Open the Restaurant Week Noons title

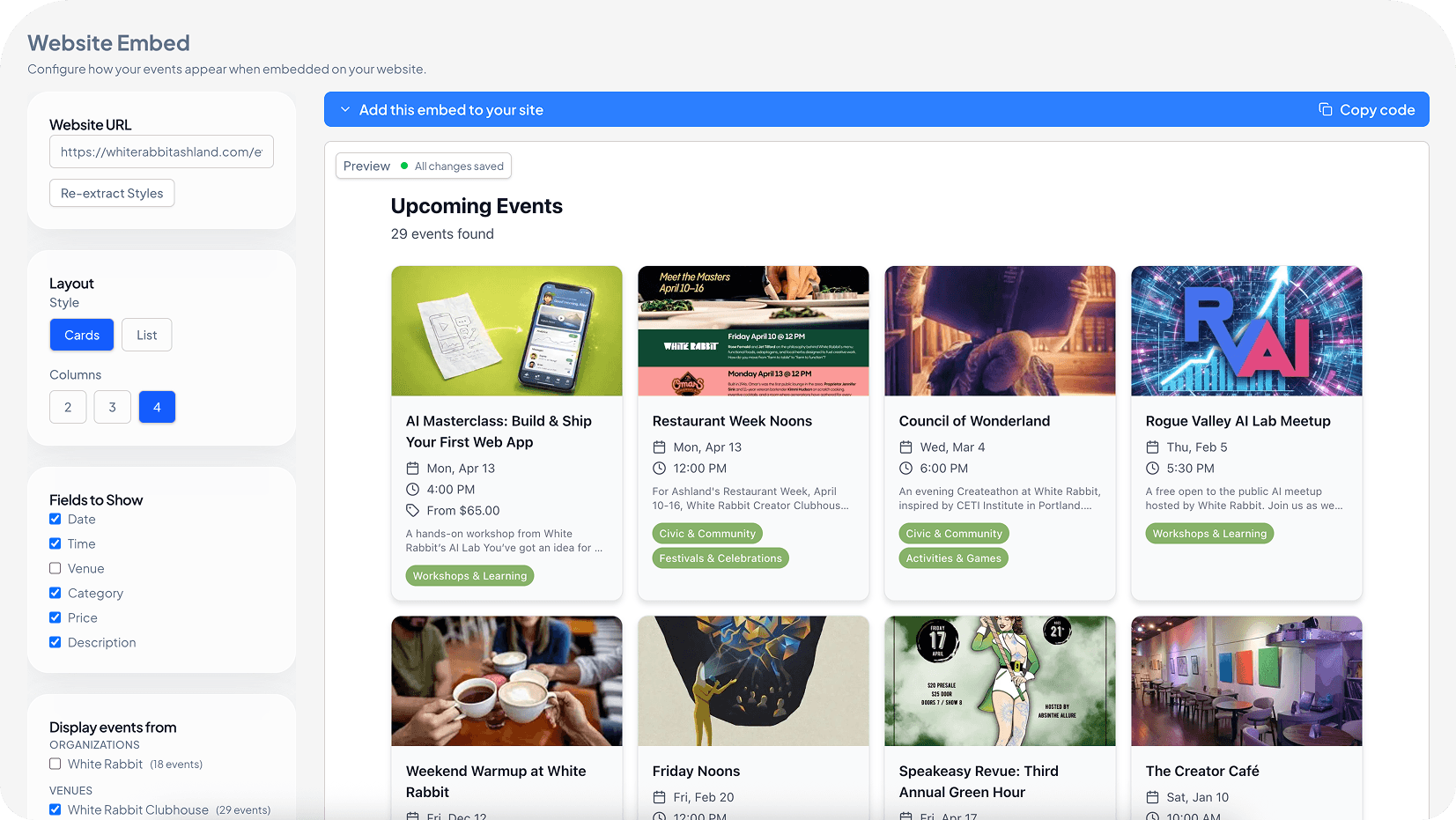732,421
